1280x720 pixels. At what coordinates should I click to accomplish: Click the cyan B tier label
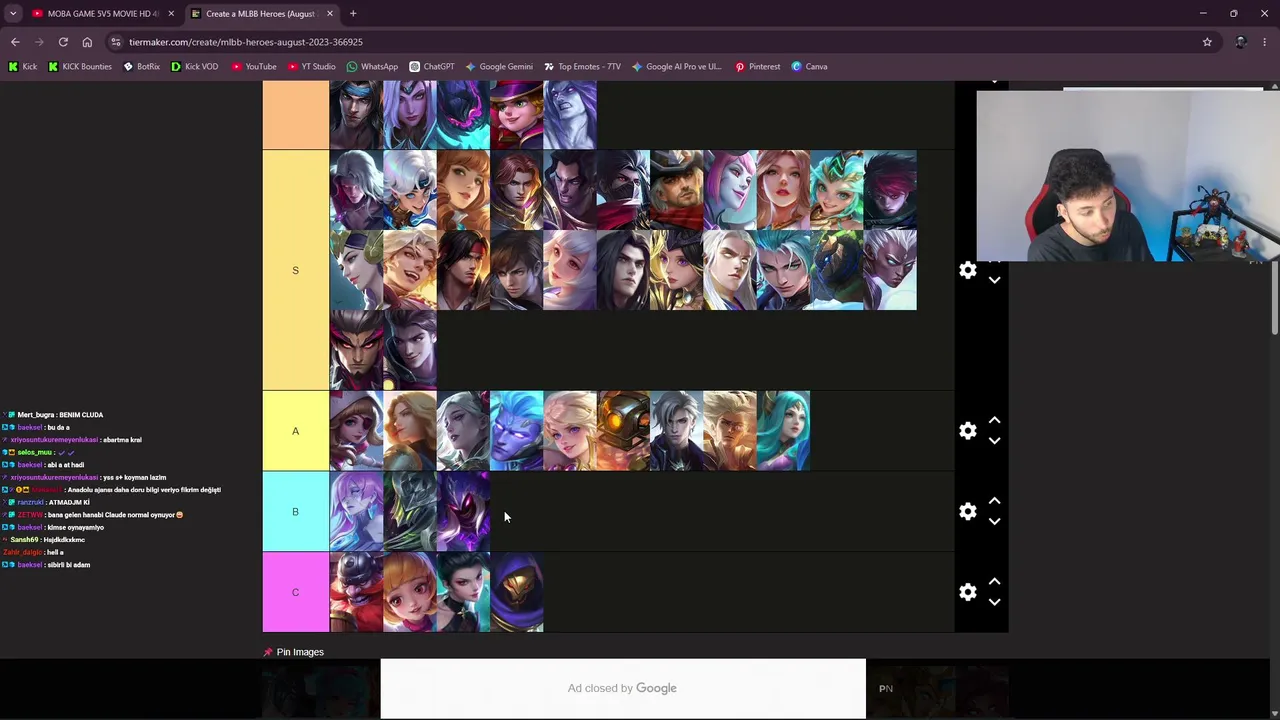pyautogui.click(x=295, y=512)
